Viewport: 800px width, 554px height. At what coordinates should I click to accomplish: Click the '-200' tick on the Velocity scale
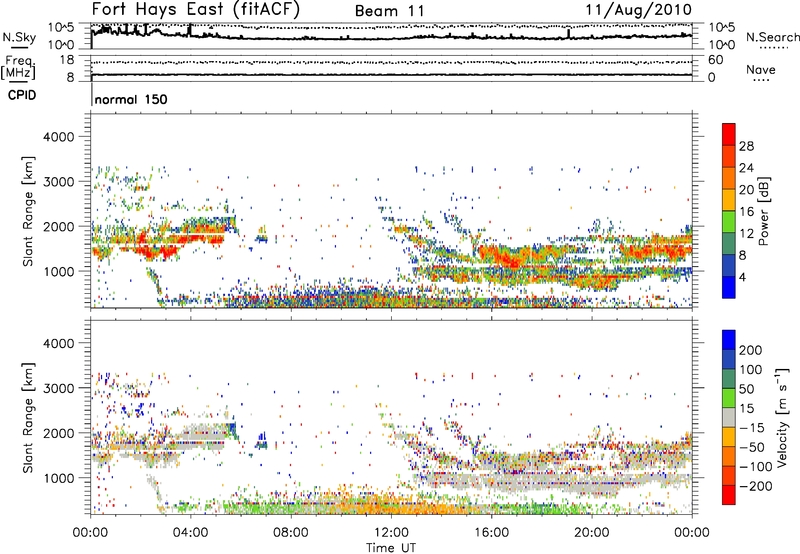[x=755, y=486]
